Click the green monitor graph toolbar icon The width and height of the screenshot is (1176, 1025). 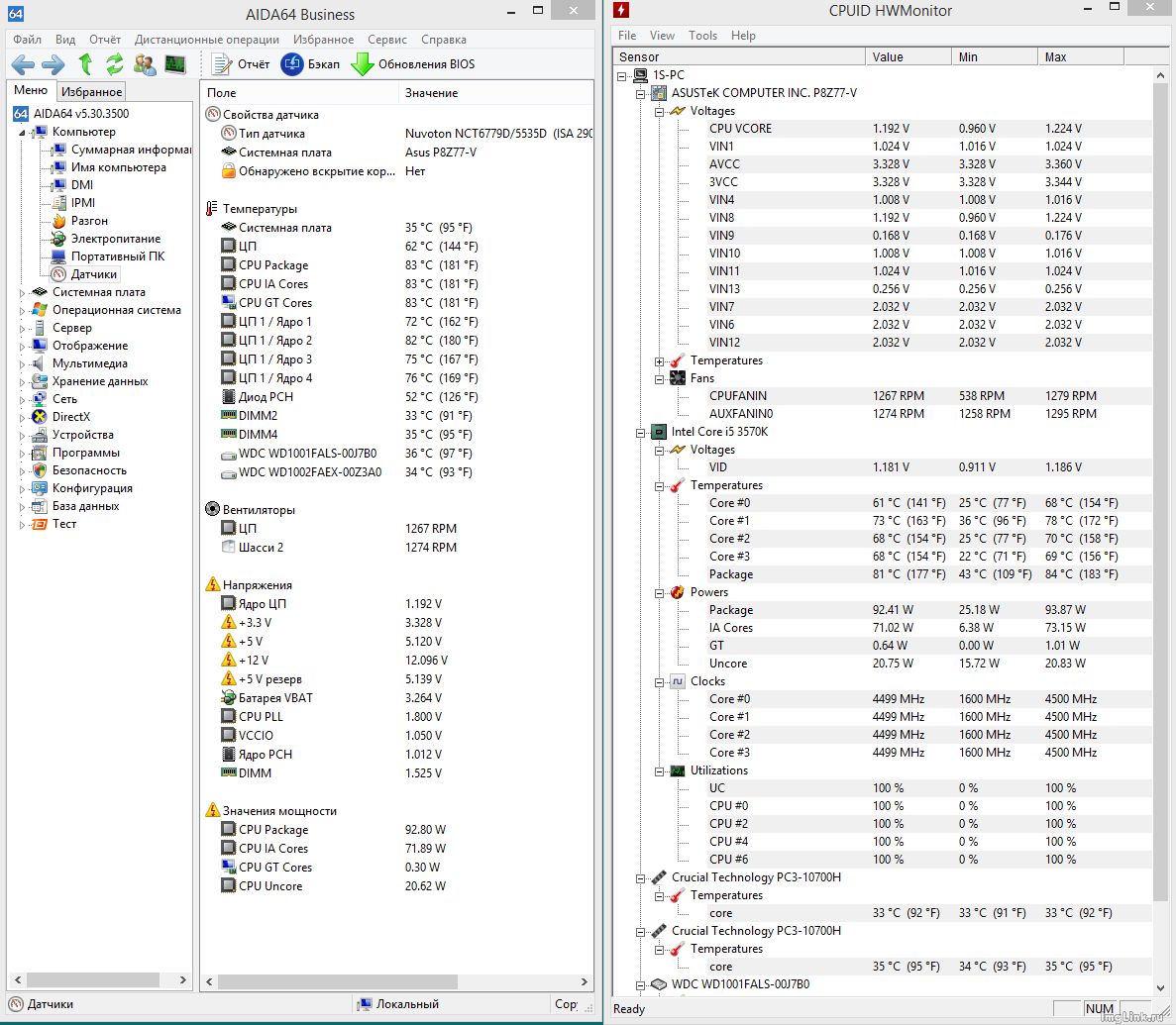tap(175, 65)
